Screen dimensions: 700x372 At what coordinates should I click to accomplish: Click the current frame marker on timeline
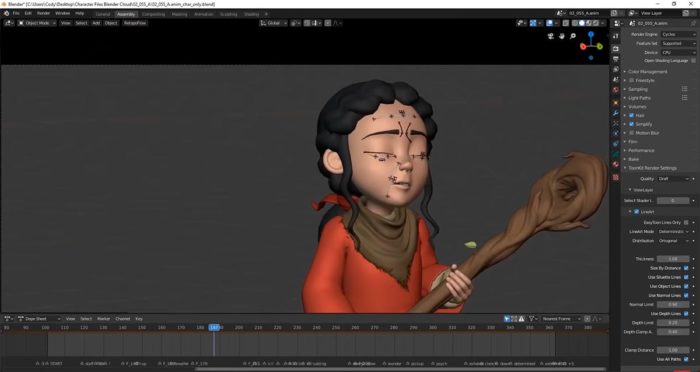click(214, 327)
